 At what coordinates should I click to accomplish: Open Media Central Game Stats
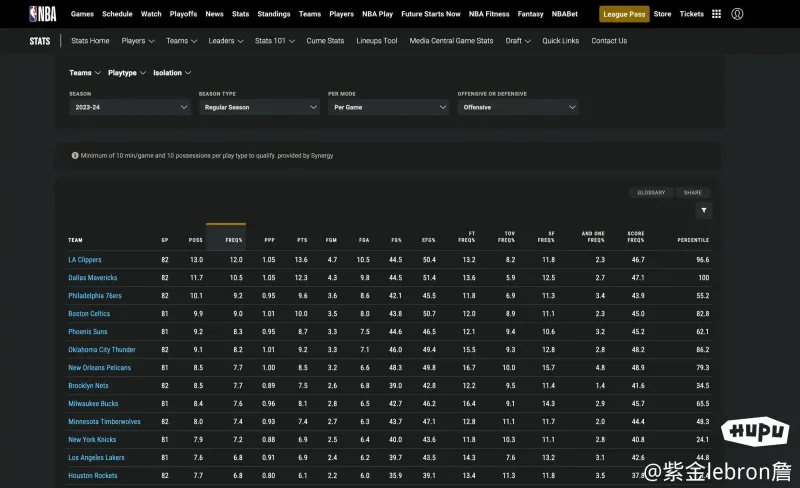[451, 41]
